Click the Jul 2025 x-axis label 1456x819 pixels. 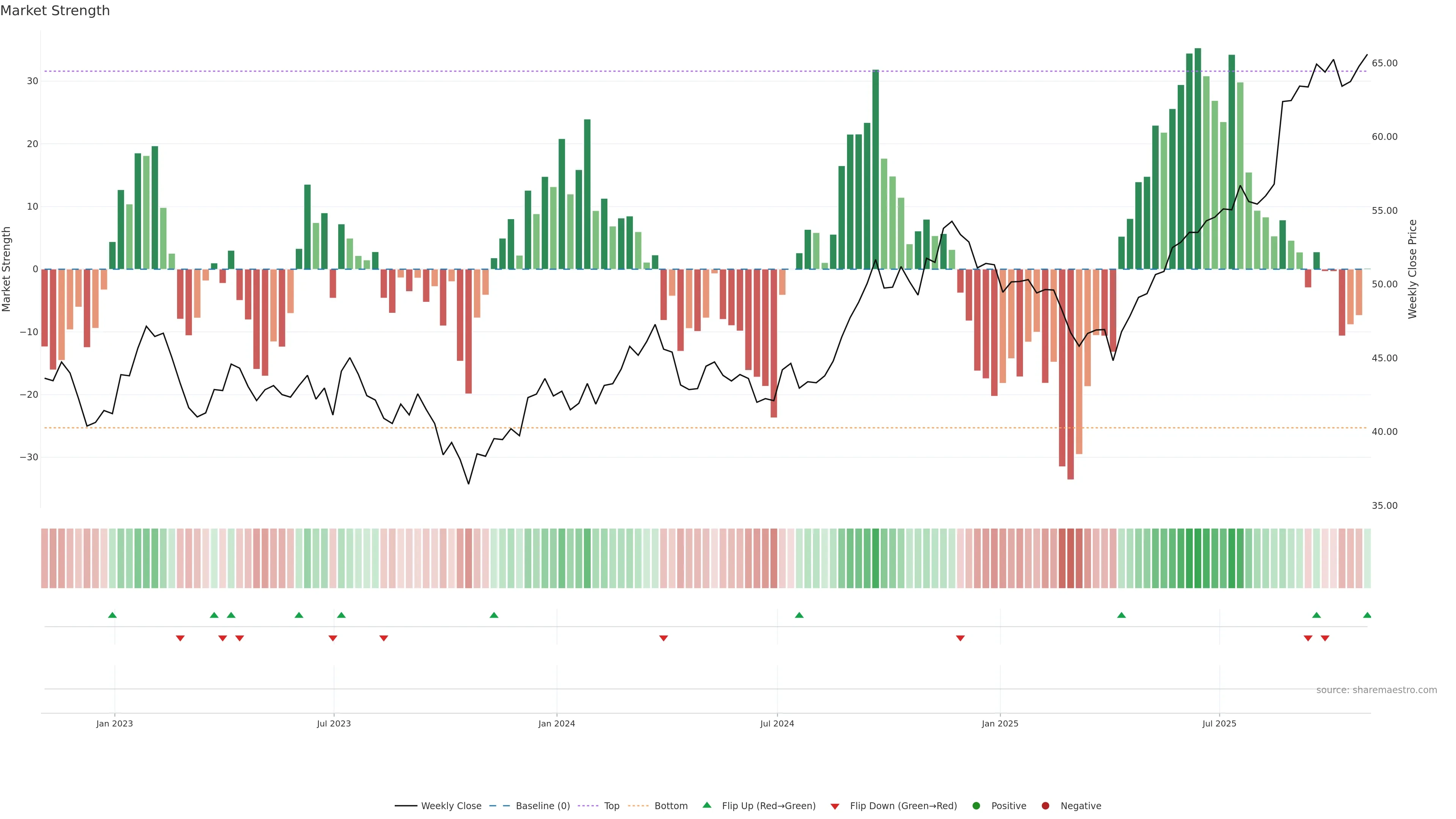click(x=1219, y=723)
